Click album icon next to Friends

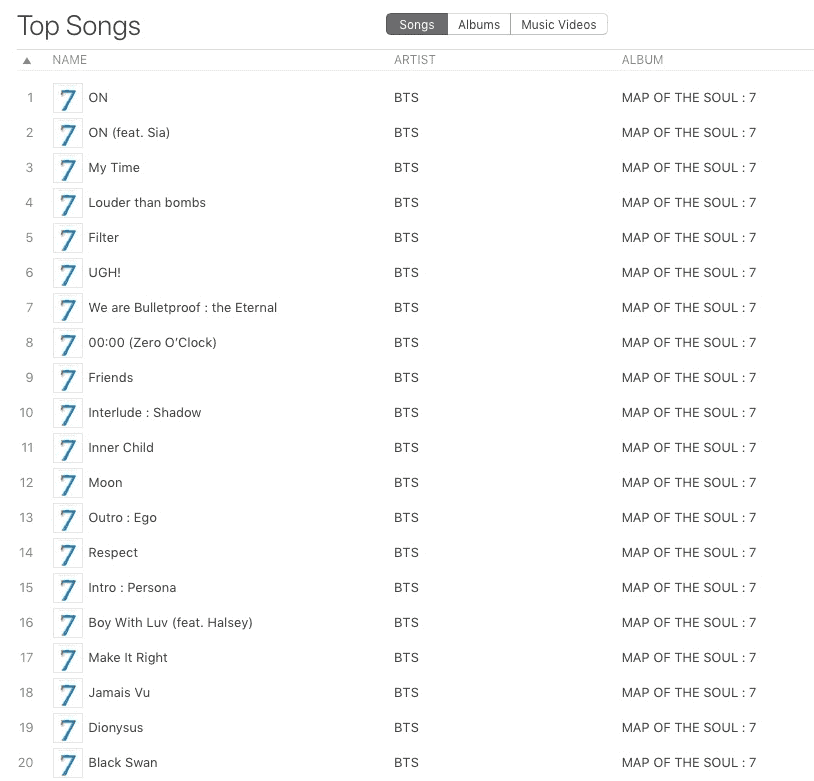67,378
